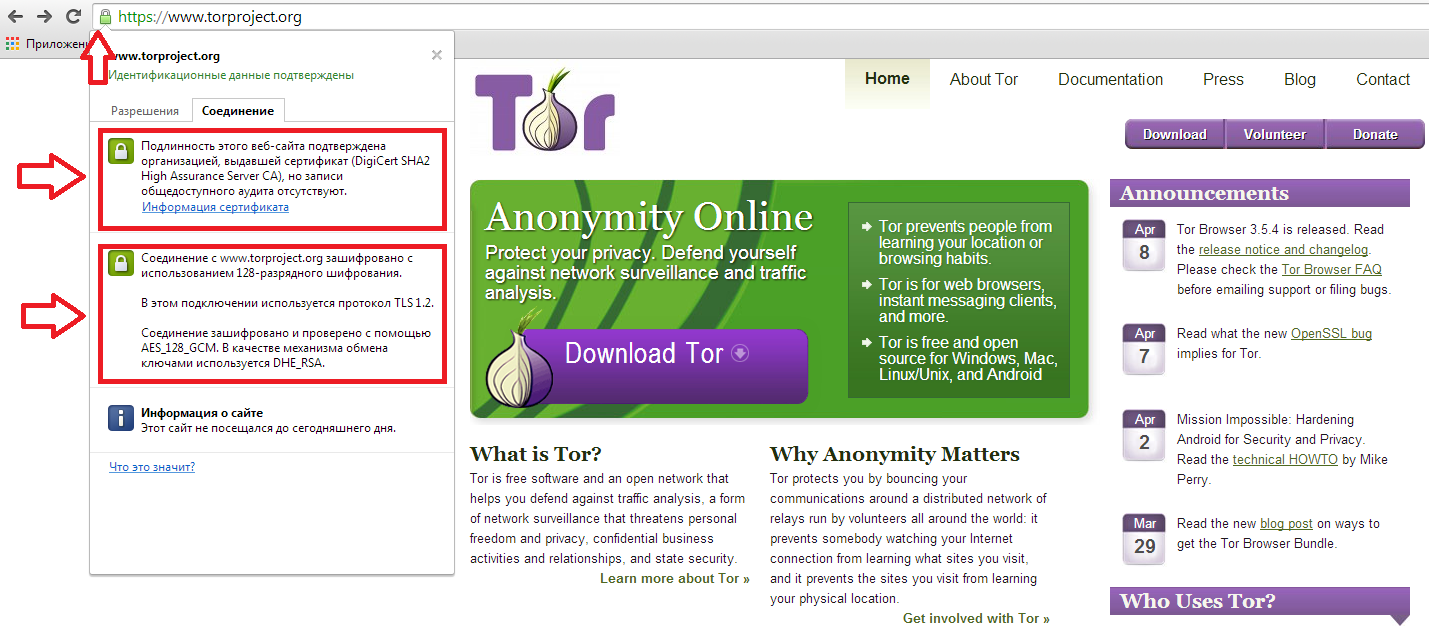Screen dimensions: 1429x626
Task: Open the apps grid bookmark icon
Action: (x=12, y=44)
